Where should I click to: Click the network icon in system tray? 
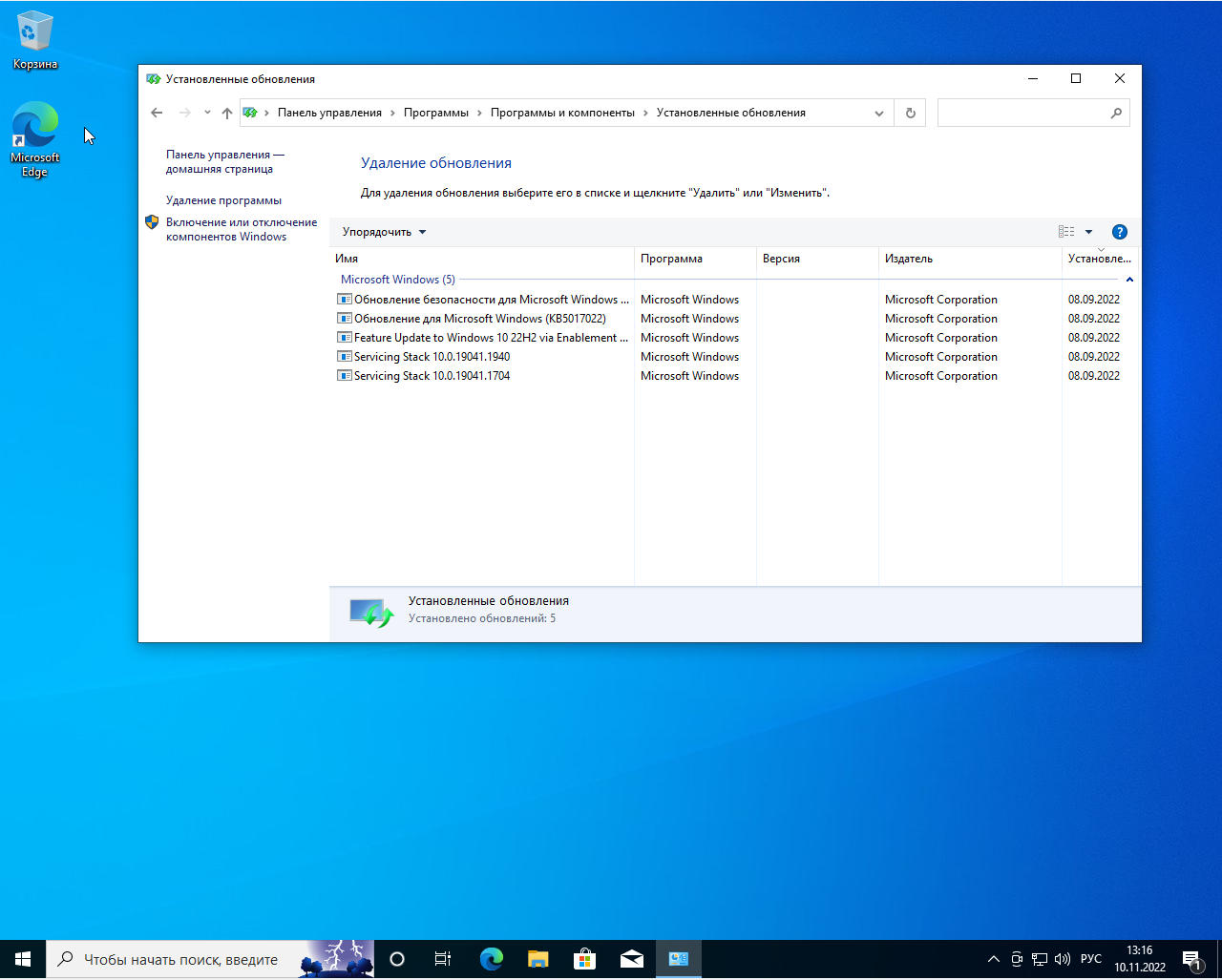tap(1040, 959)
